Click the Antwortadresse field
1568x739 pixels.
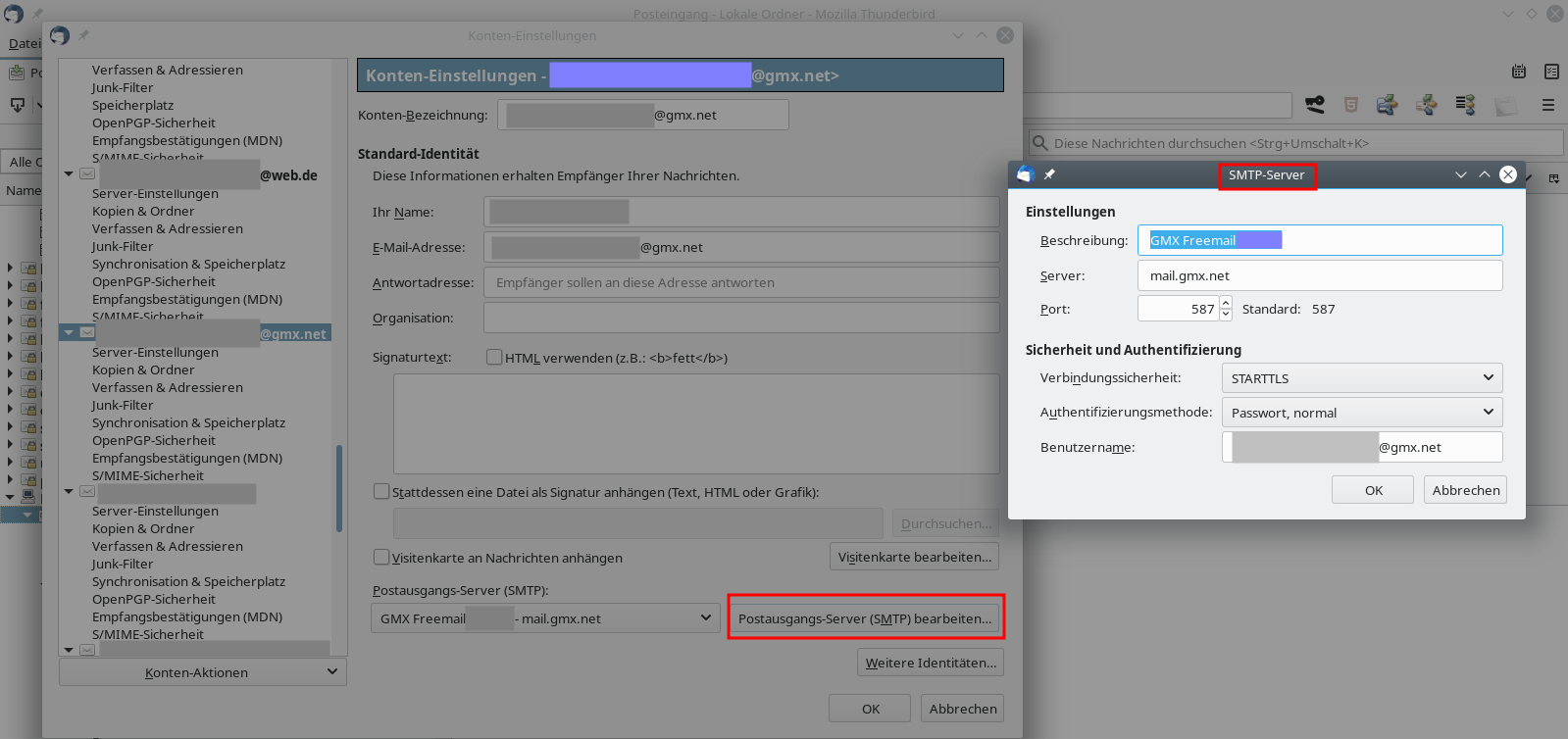point(741,282)
